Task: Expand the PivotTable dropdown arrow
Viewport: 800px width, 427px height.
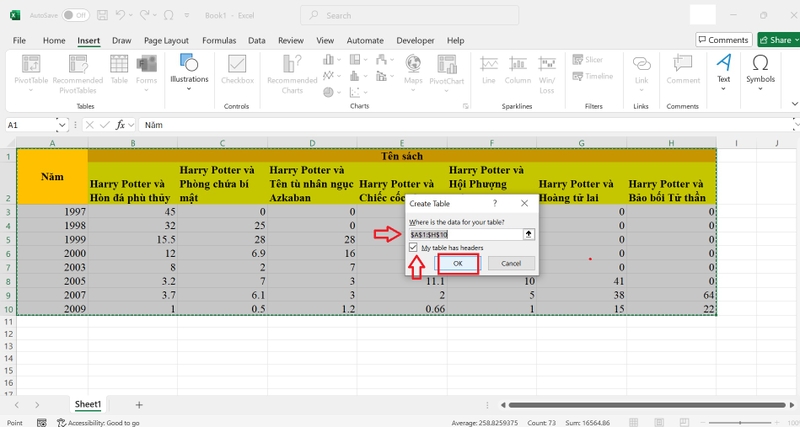Action: click(x=31, y=90)
